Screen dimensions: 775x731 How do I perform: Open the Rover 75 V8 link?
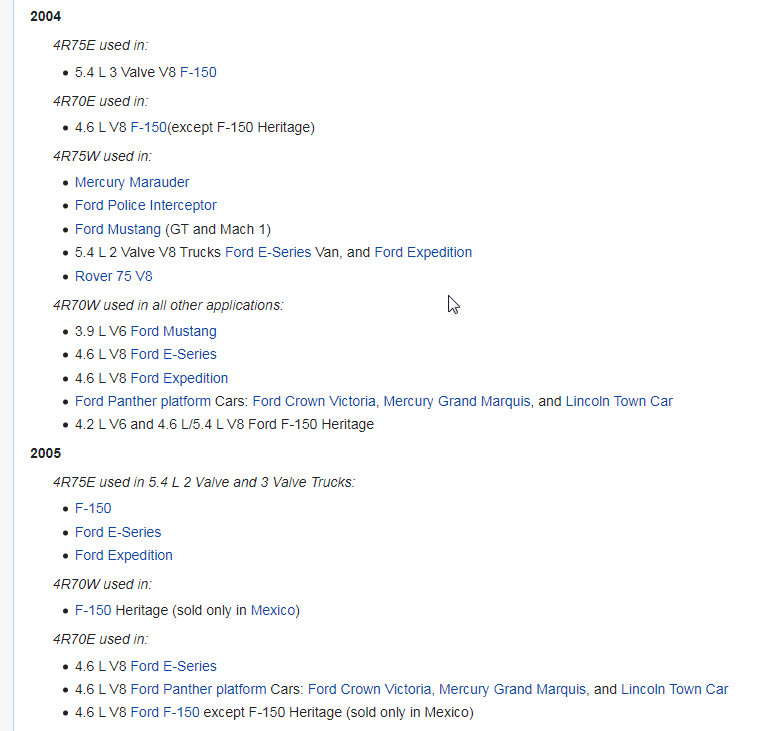(x=114, y=276)
